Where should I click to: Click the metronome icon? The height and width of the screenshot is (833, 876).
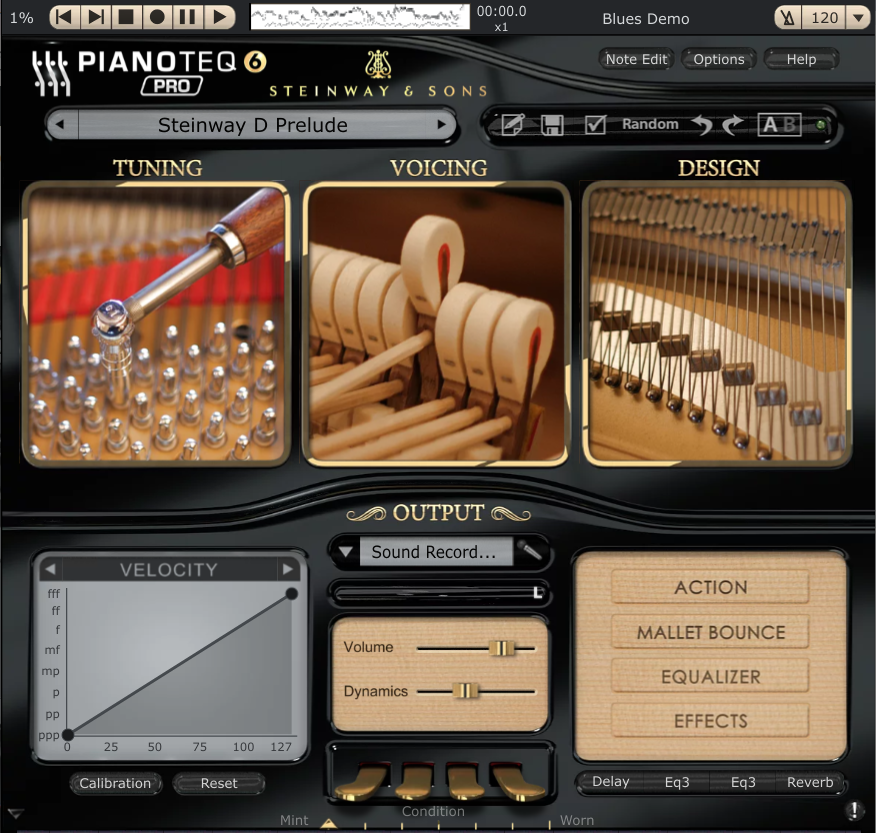pyautogui.click(x=791, y=18)
